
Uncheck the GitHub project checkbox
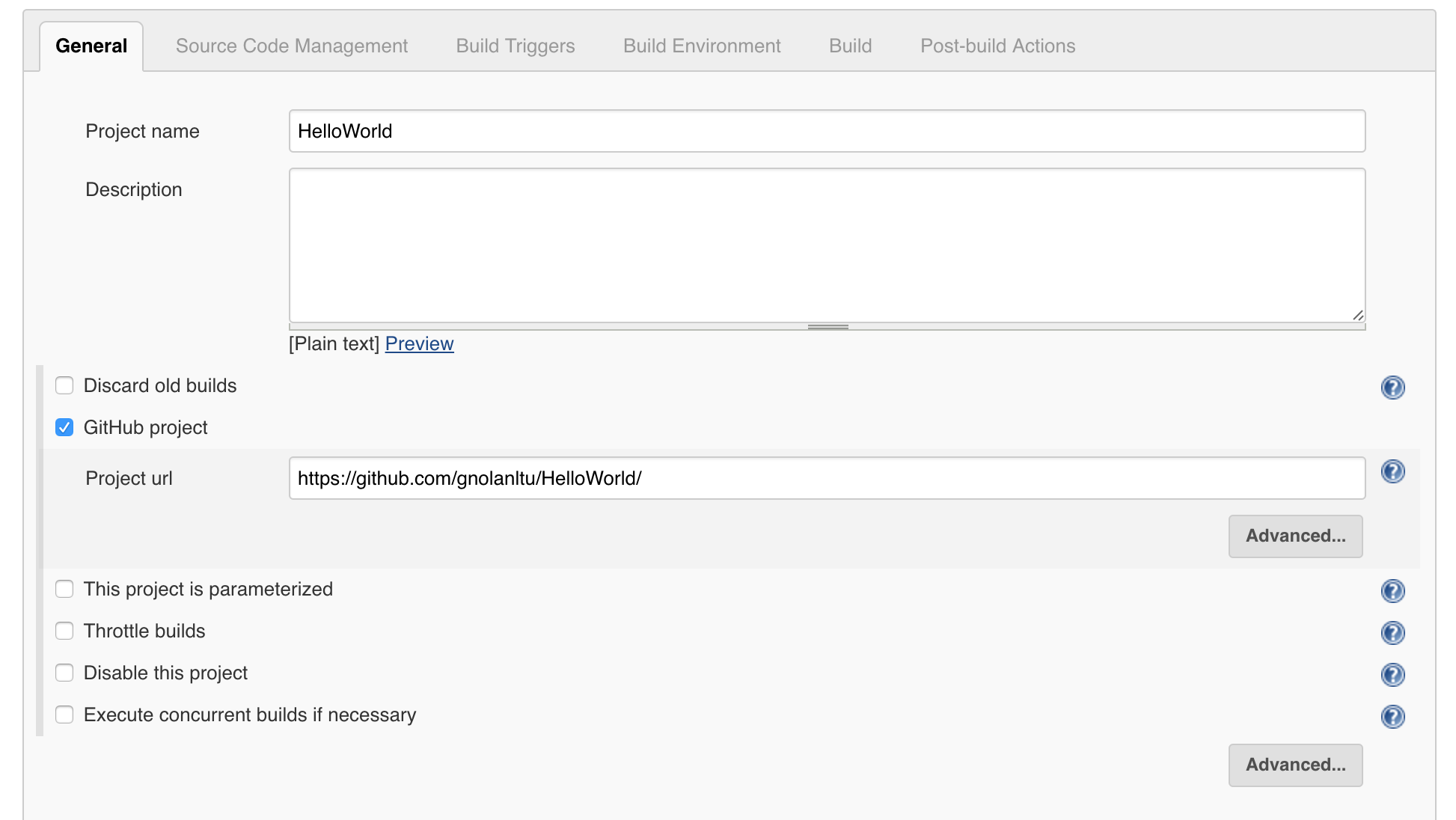(x=64, y=427)
